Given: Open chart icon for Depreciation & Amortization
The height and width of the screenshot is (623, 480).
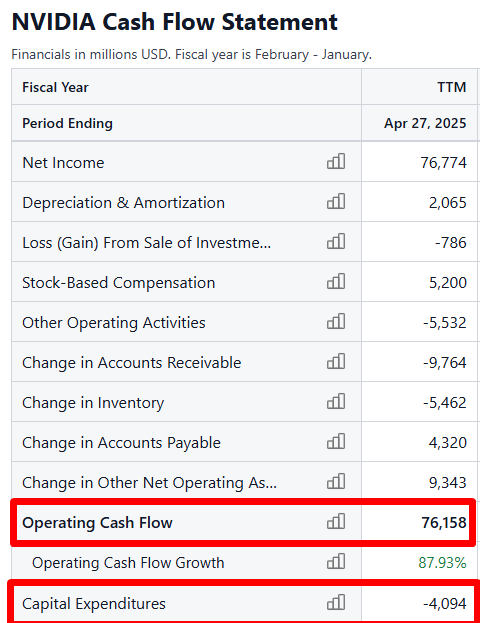Looking at the screenshot, I should click(336, 201).
